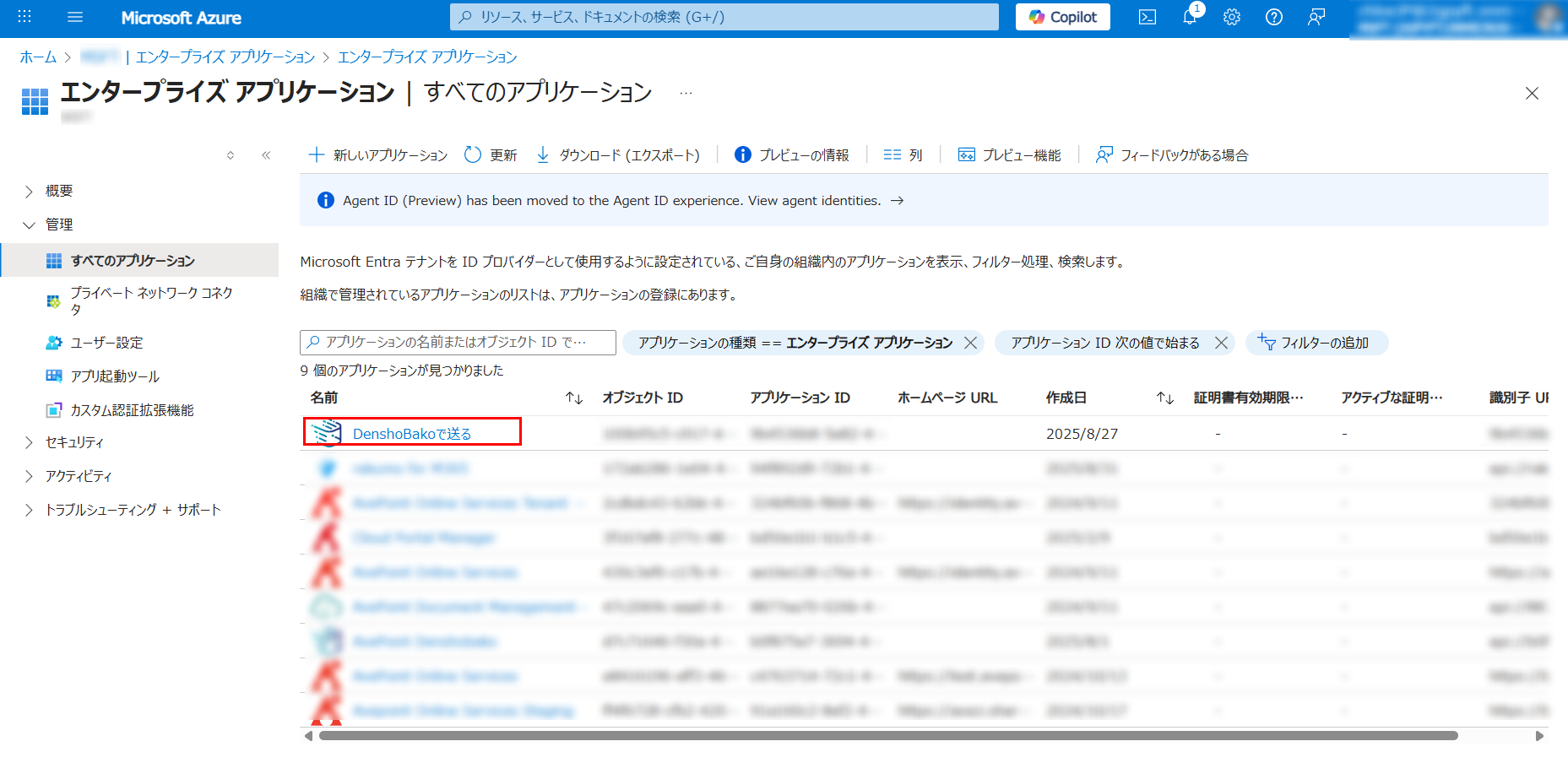Toggle the sidebar expand/collapse all arrows

231,155
